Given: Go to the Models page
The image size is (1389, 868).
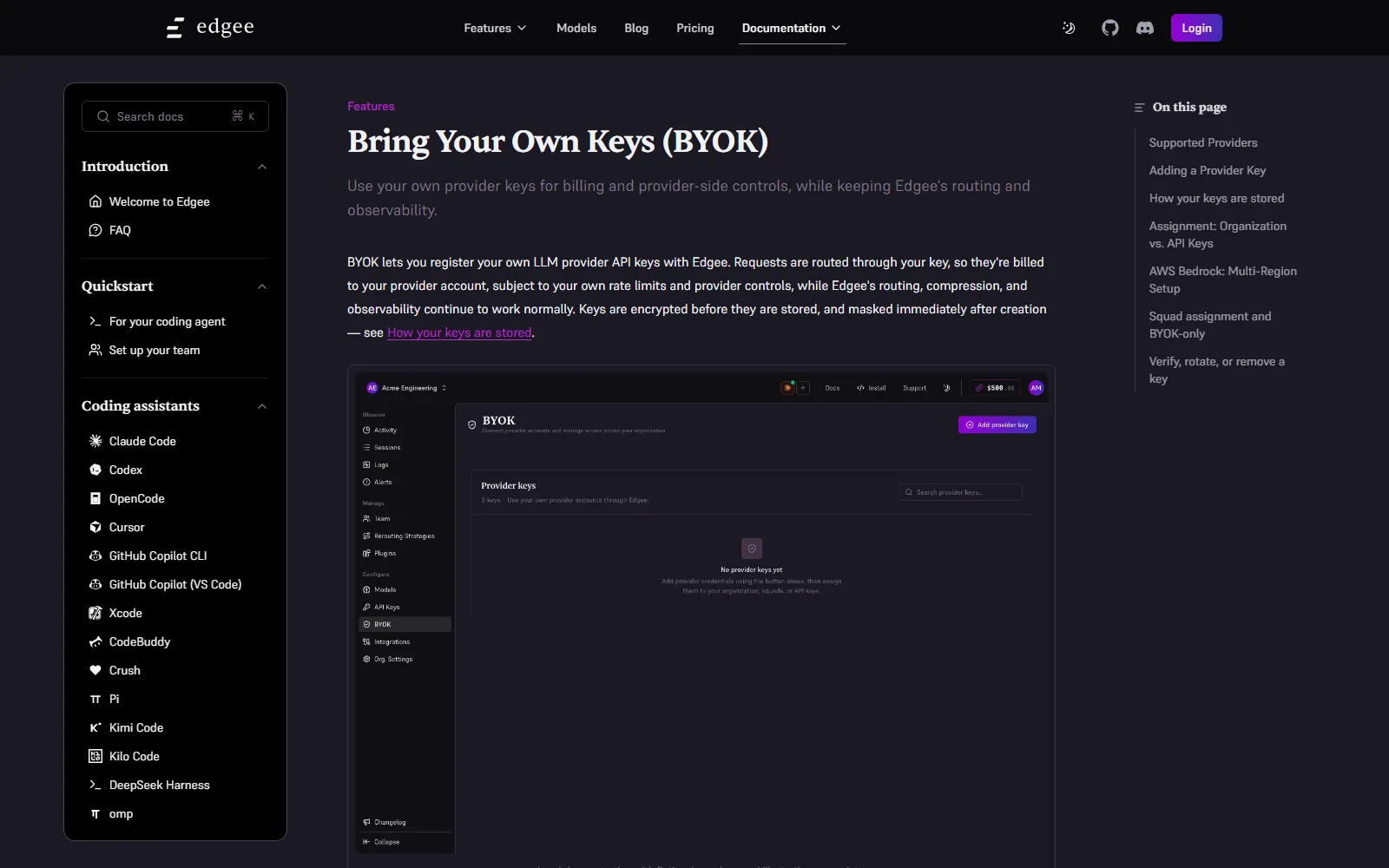Looking at the screenshot, I should click(576, 28).
